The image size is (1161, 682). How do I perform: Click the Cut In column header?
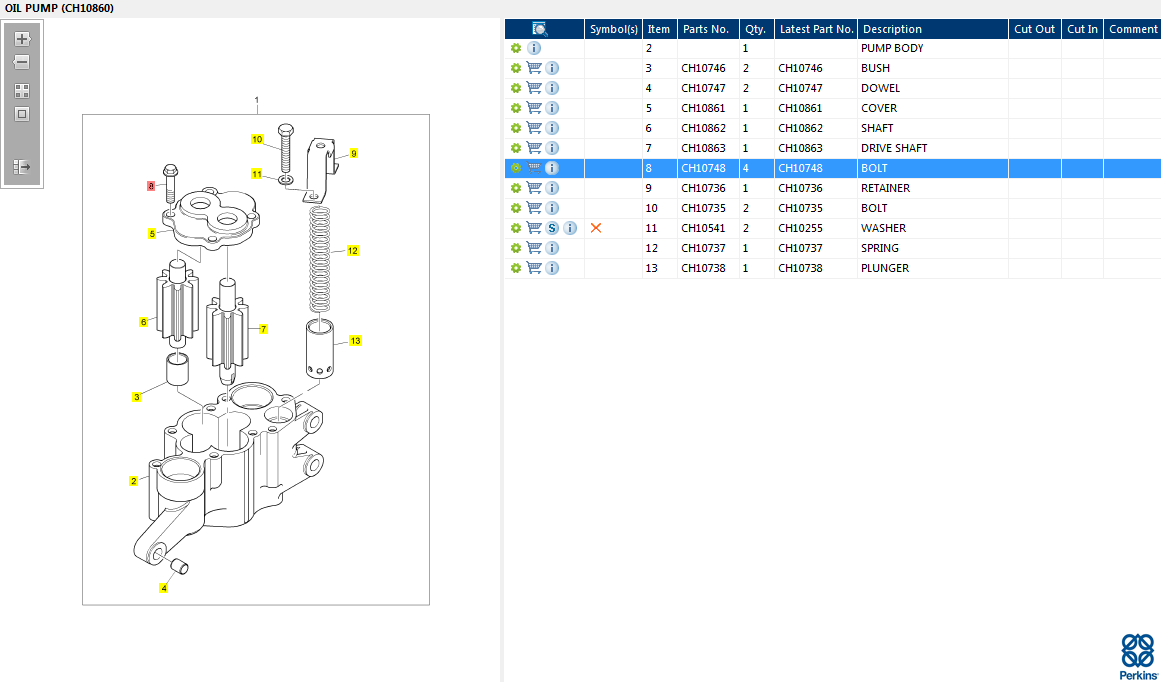[1082, 29]
